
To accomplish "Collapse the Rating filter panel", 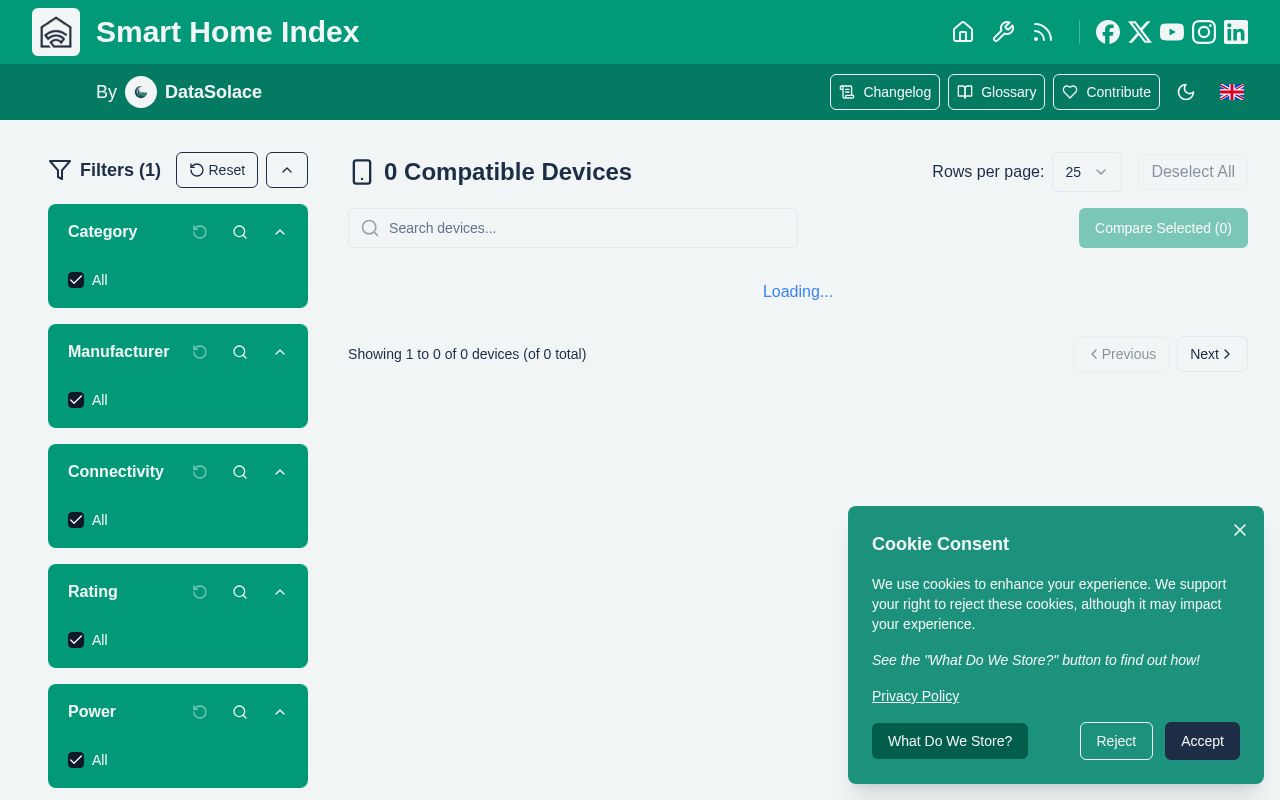I will (280, 592).
